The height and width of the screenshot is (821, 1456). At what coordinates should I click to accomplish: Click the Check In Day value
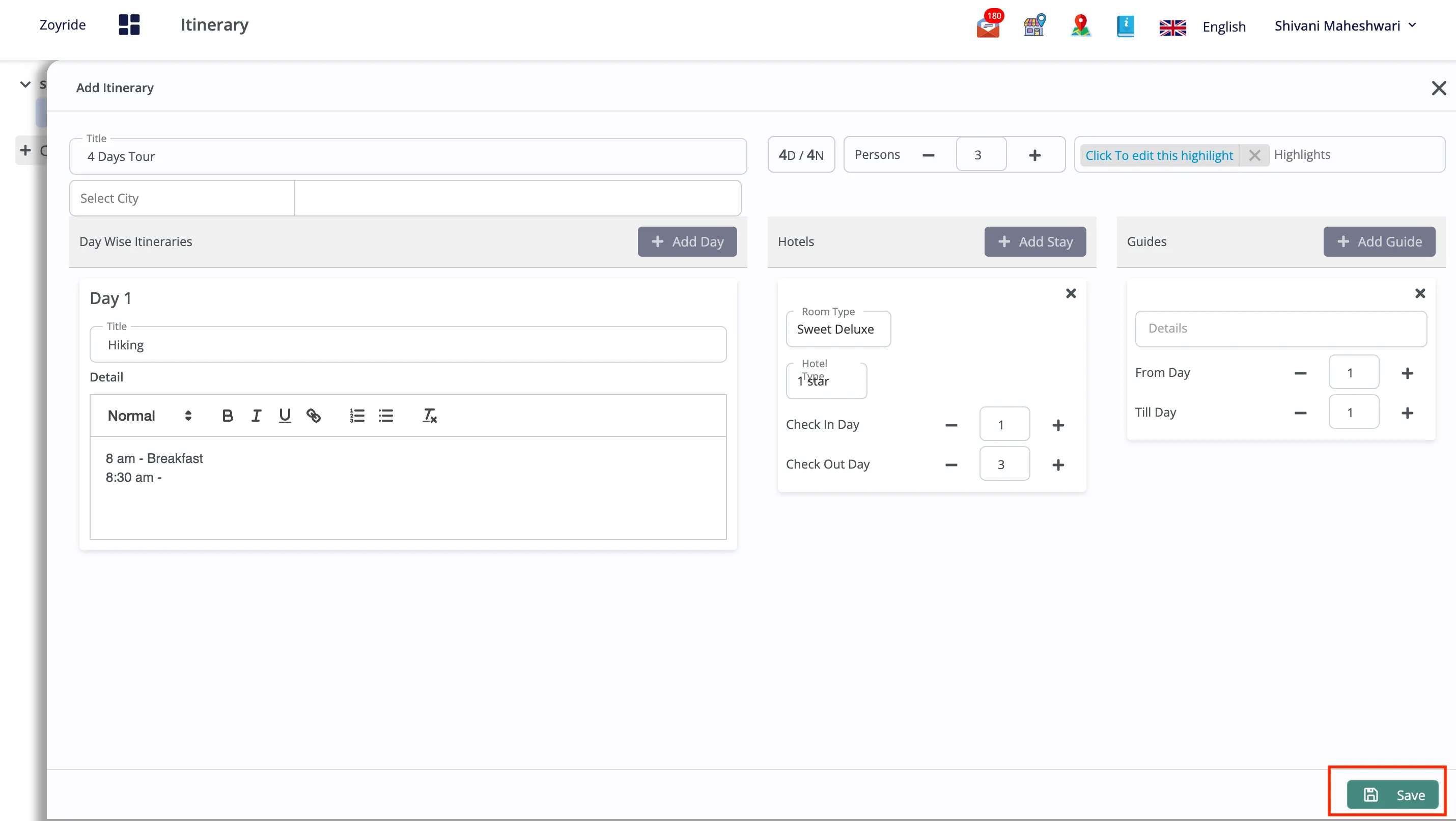tap(1004, 424)
